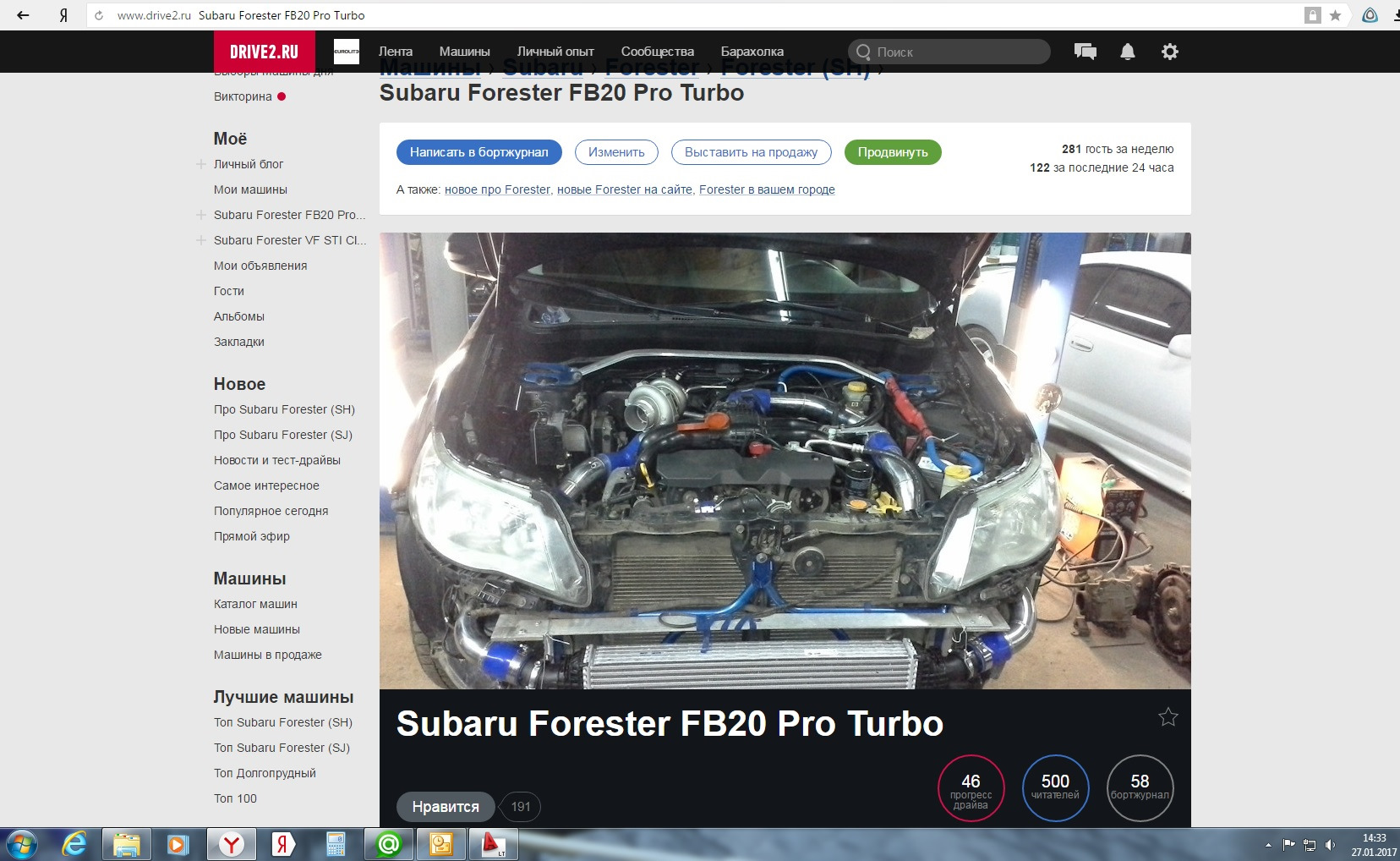
Task: Open Windows Media Player from the taskbar
Action: coord(178,844)
